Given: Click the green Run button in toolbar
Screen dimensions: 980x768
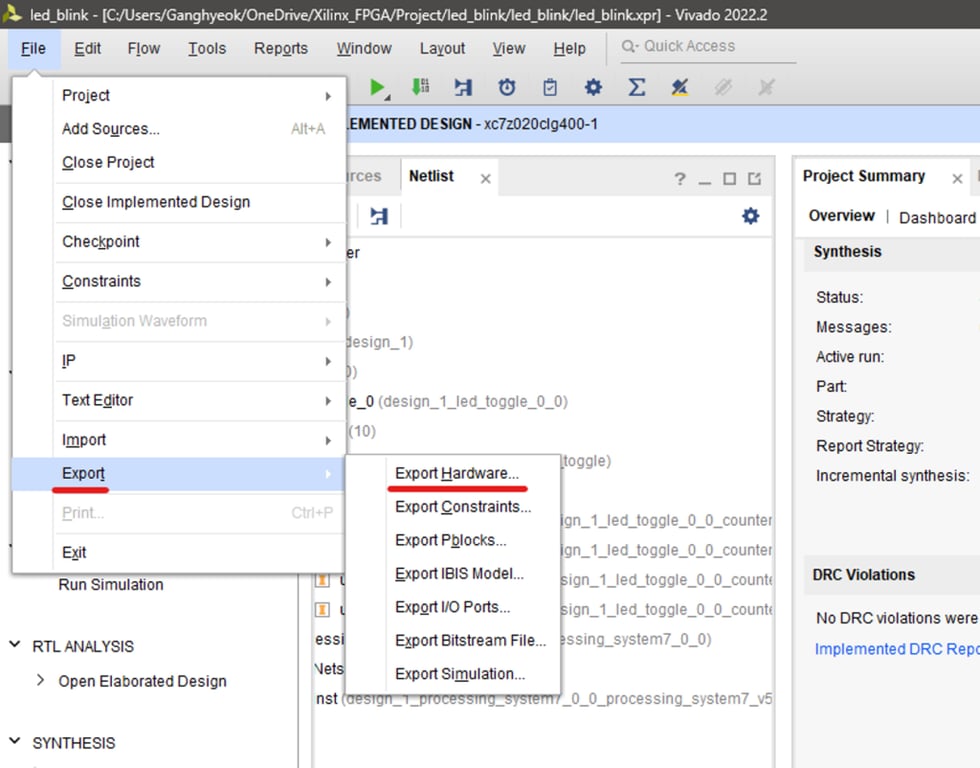Looking at the screenshot, I should [x=377, y=88].
